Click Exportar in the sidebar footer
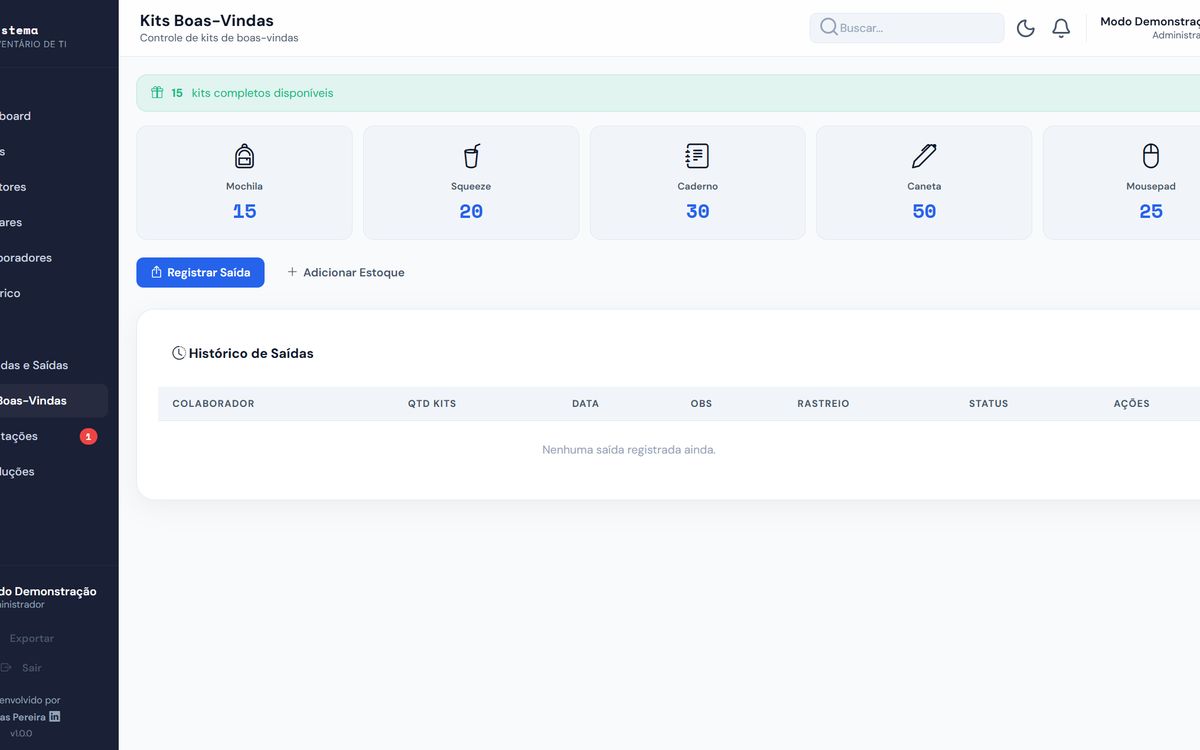The image size is (1200, 750). click(x=30, y=639)
